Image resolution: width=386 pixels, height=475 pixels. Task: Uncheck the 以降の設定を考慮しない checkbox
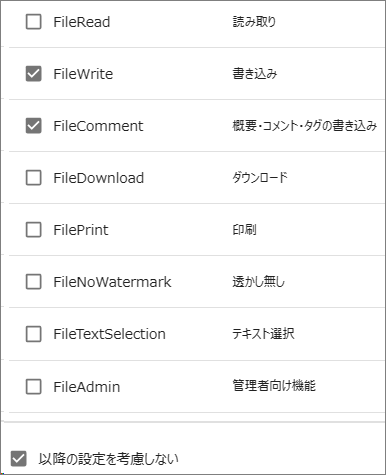point(18,459)
